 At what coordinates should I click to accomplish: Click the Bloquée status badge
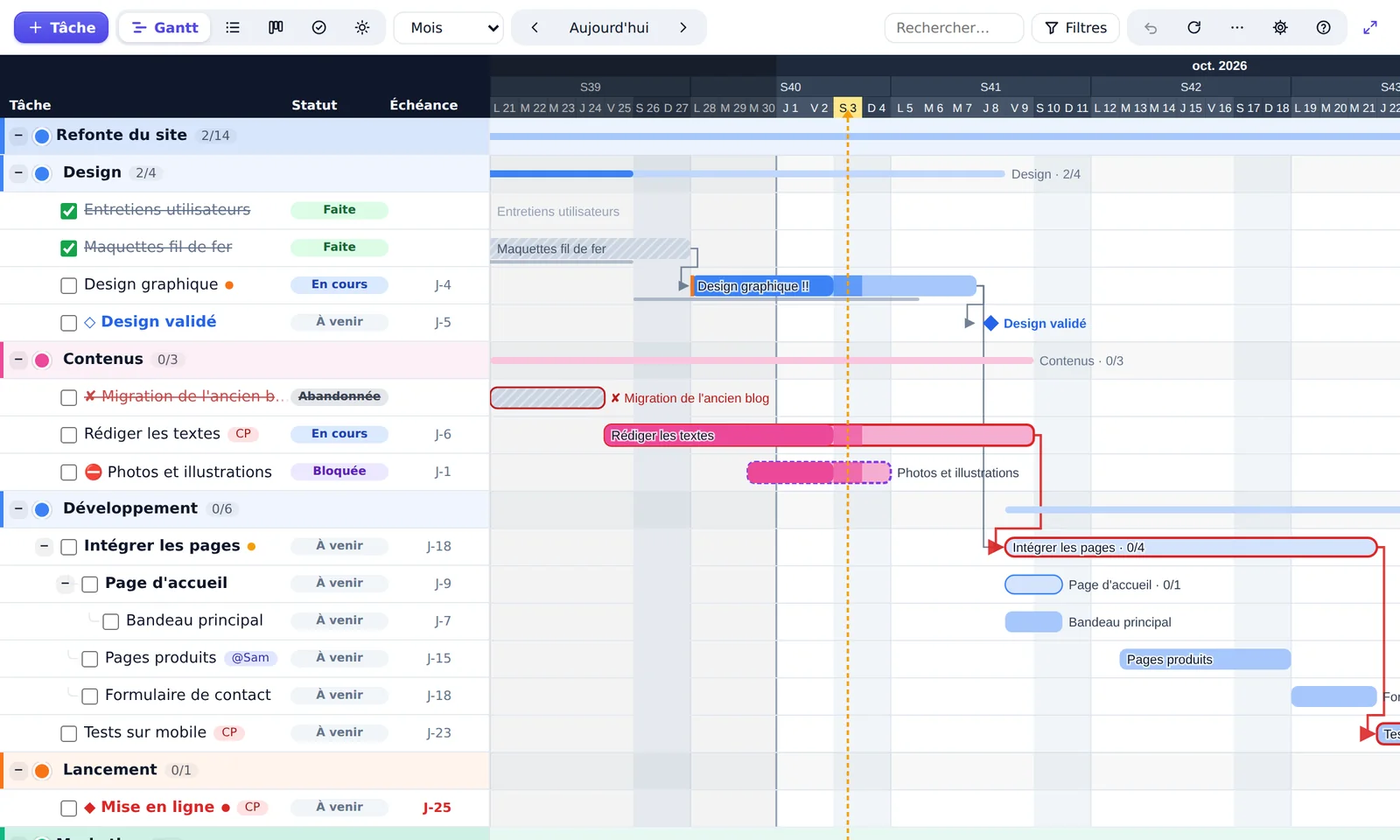339,471
